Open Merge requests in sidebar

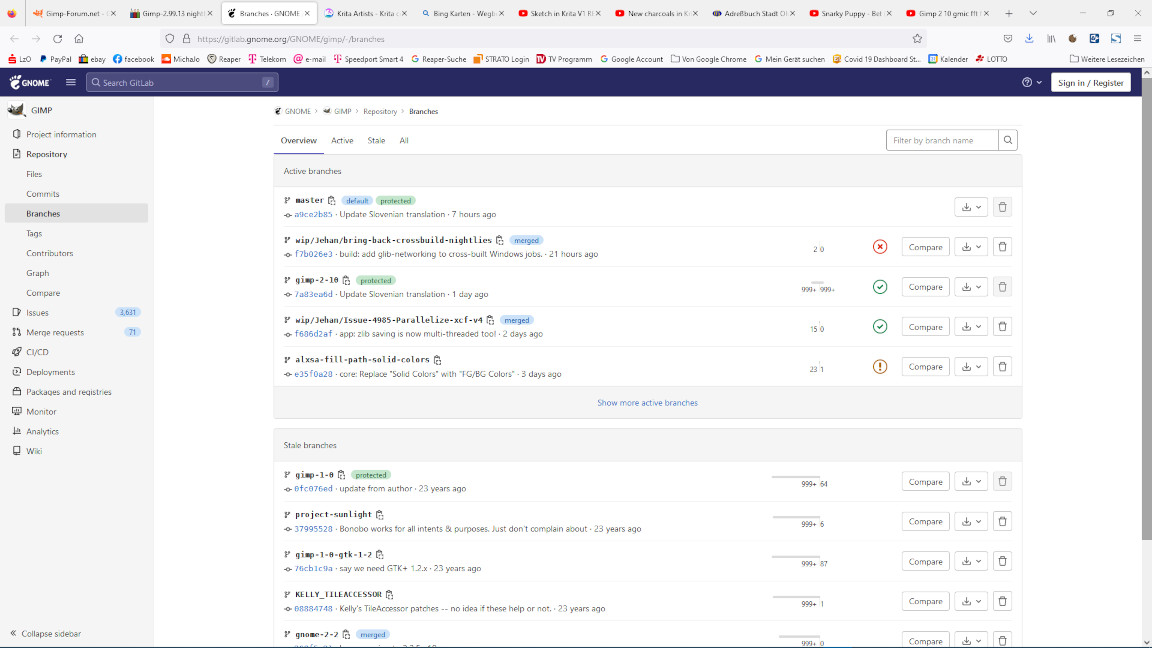point(76,333)
